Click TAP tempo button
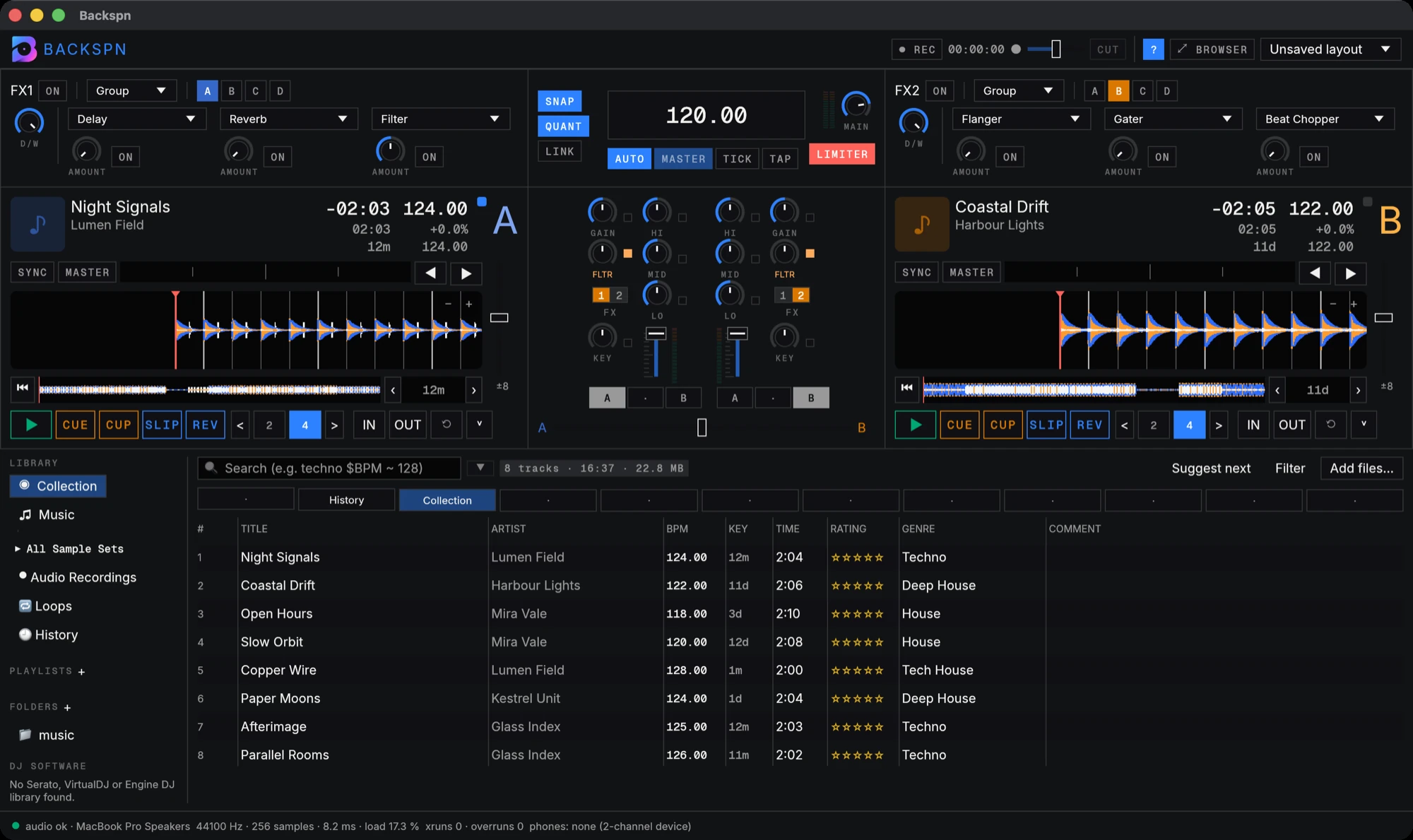Screen dimensions: 1413x840 [780, 159]
